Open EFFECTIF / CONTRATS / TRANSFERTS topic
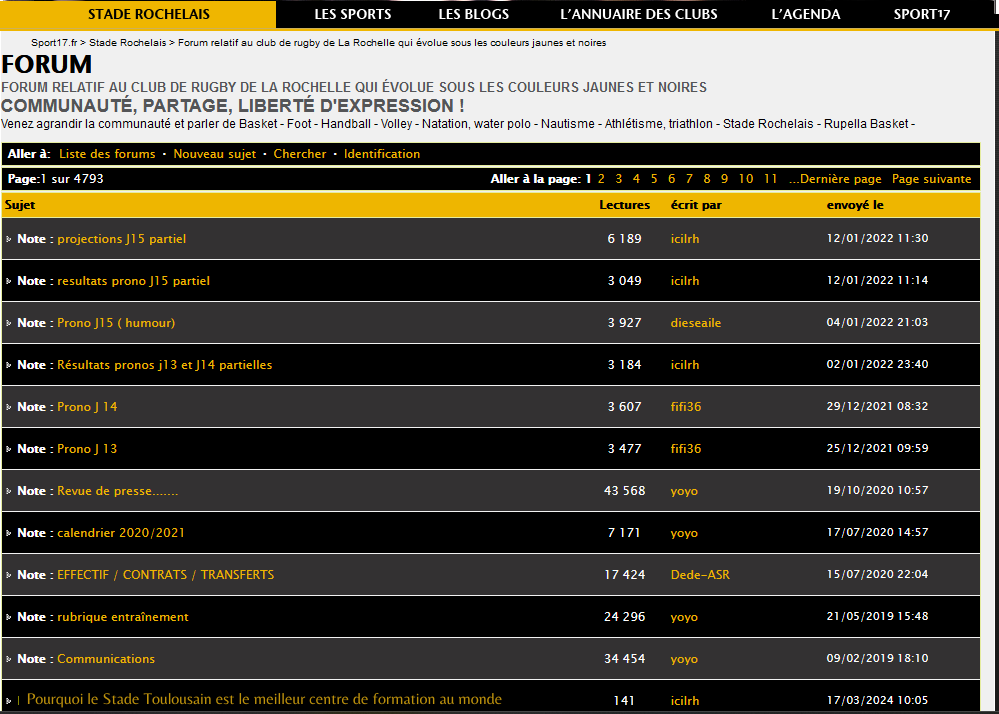999x714 pixels. (166, 575)
